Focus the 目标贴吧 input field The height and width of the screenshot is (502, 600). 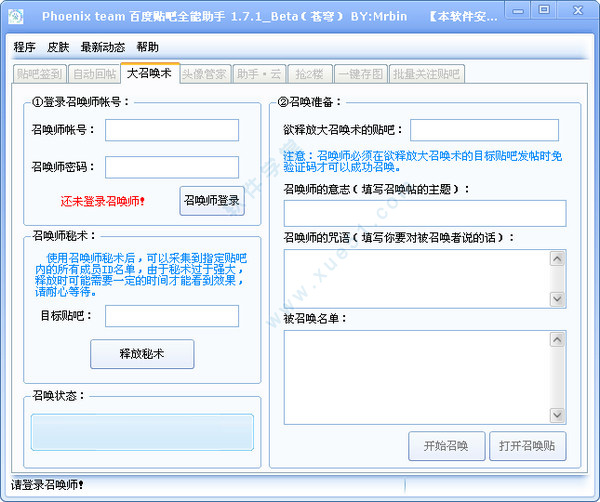click(x=172, y=316)
